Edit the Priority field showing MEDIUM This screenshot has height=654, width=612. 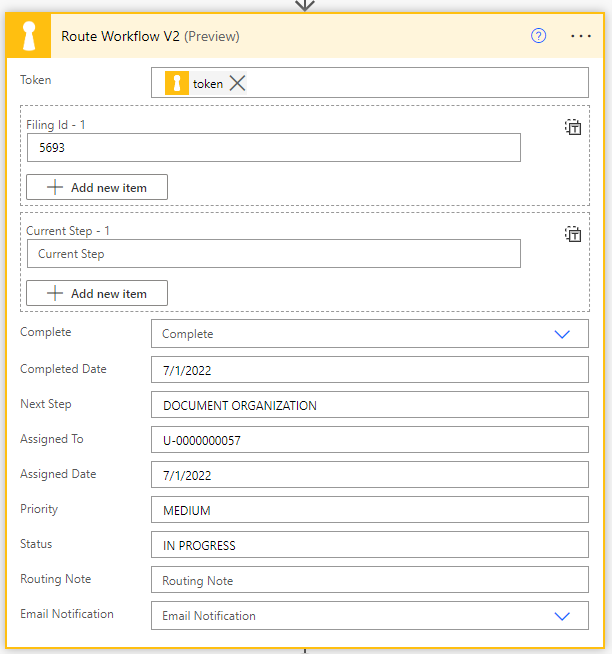369,510
